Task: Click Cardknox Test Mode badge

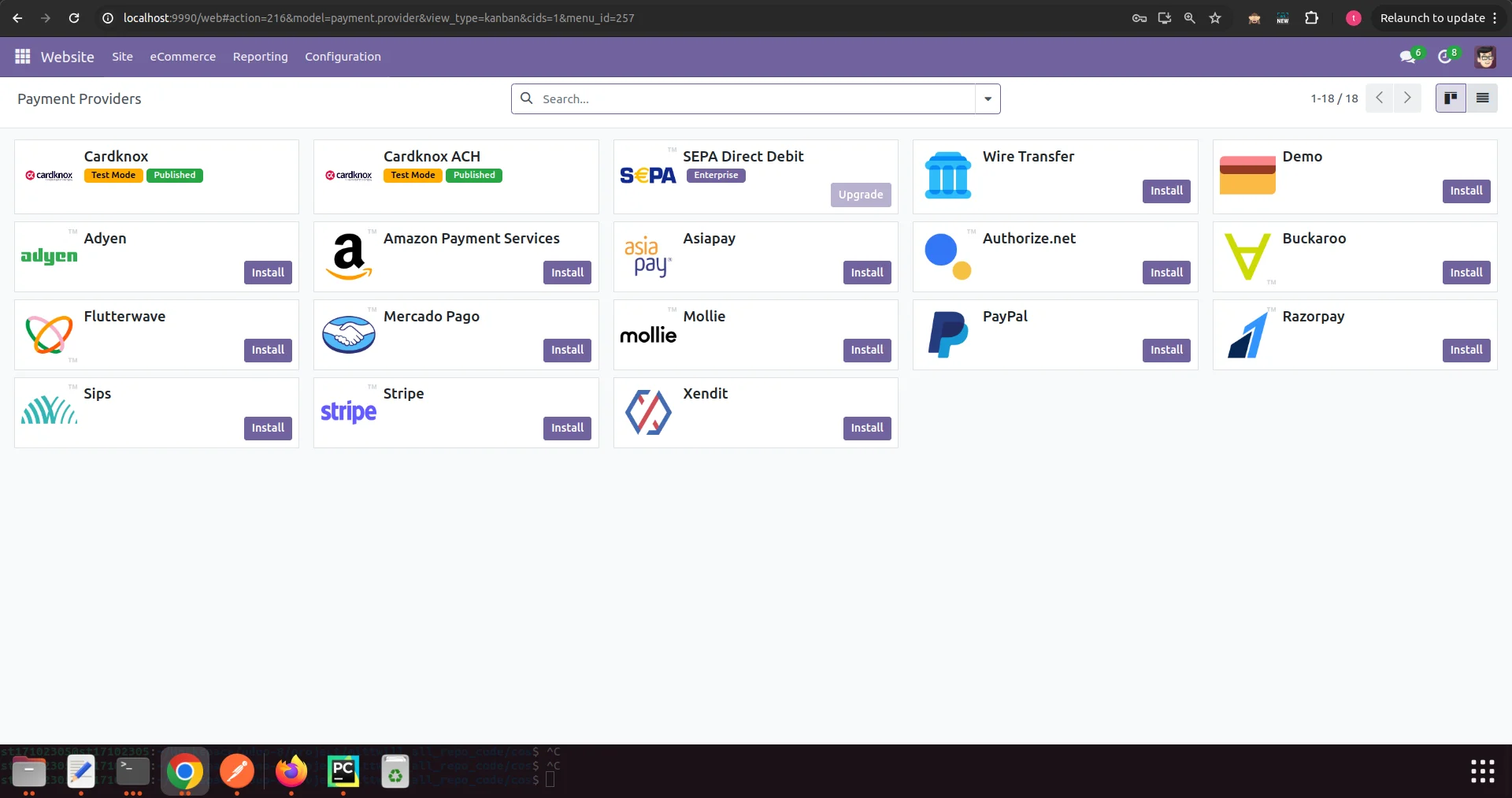Action: [113, 176]
